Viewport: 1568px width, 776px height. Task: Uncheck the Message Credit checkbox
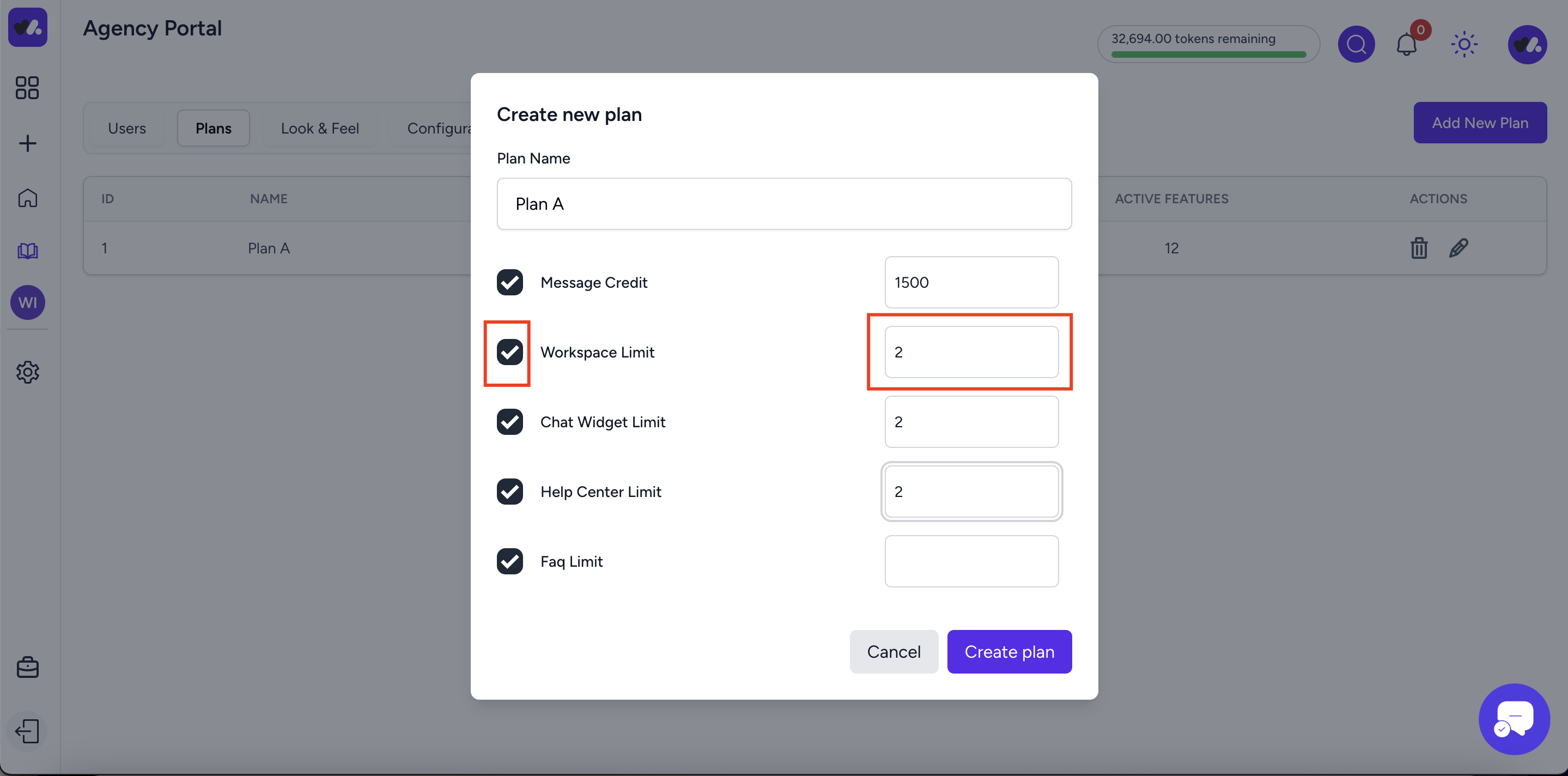509,282
